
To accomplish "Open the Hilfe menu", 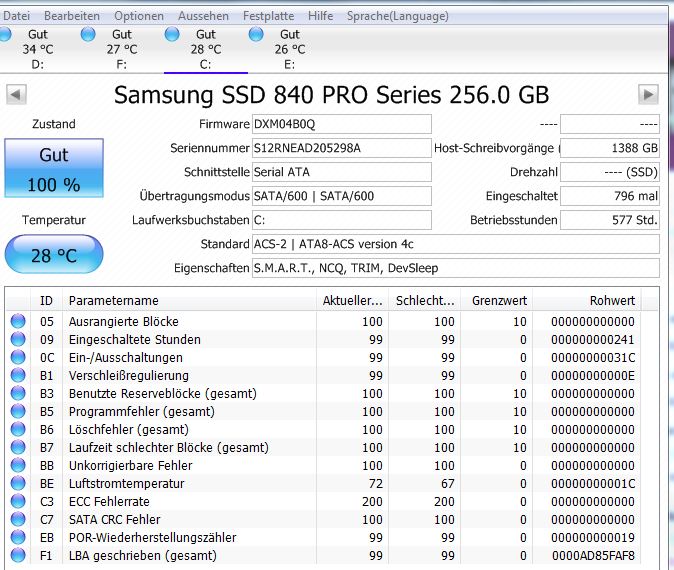I will point(320,16).
